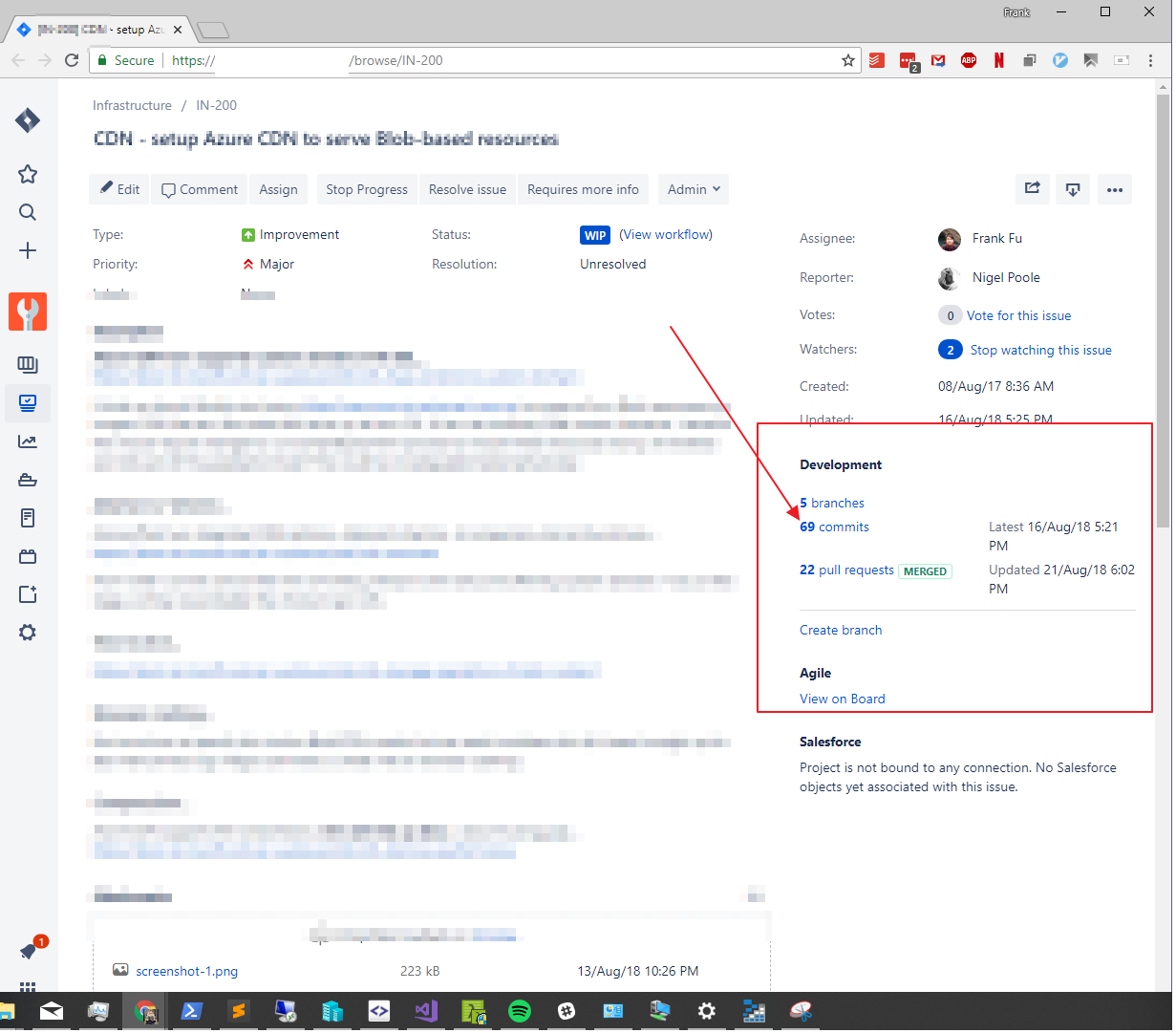Image resolution: width=1176 pixels, height=1033 pixels.
Task: Share this issue via share icon
Action: tap(1033, 189)
